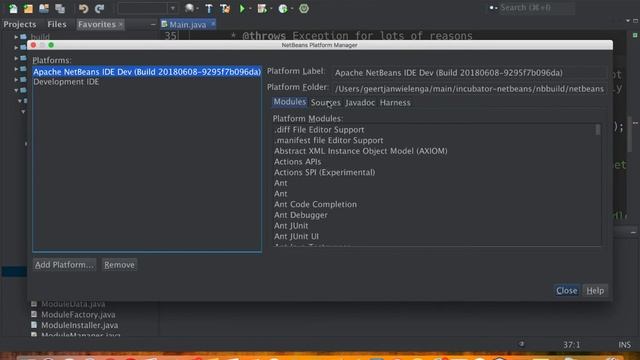
Task: Open the Modules tab
Action: (289, 102)
